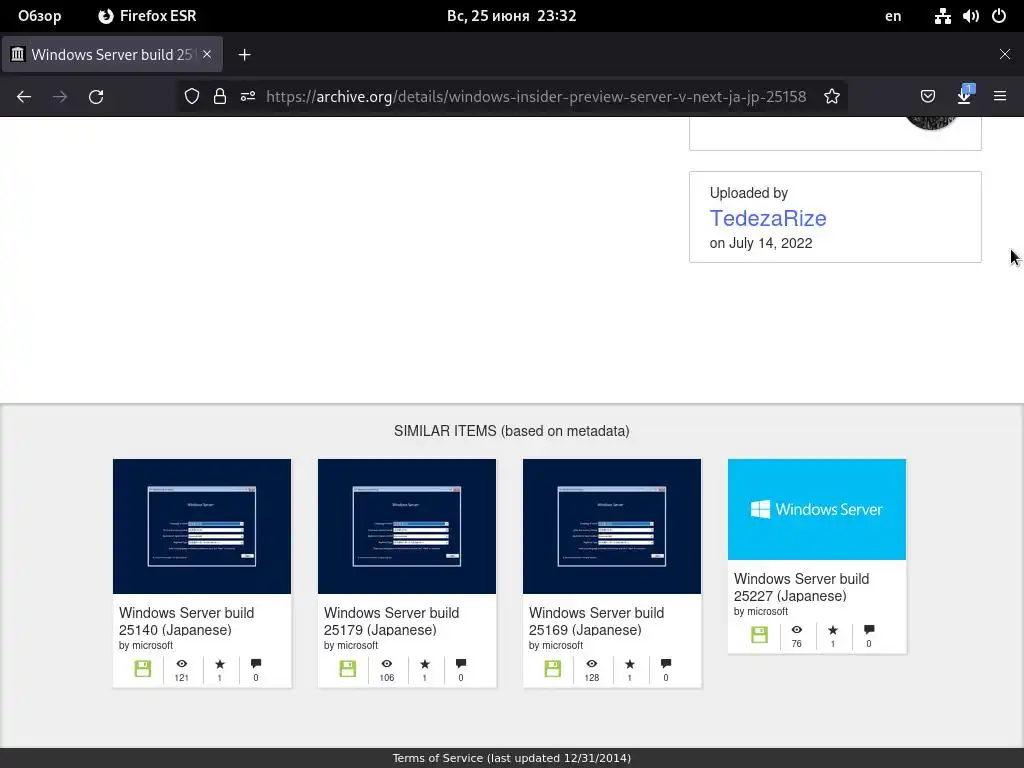Open the Firefox downloads panel
This screenshot has width=1024, height=768.
point(964,95)
